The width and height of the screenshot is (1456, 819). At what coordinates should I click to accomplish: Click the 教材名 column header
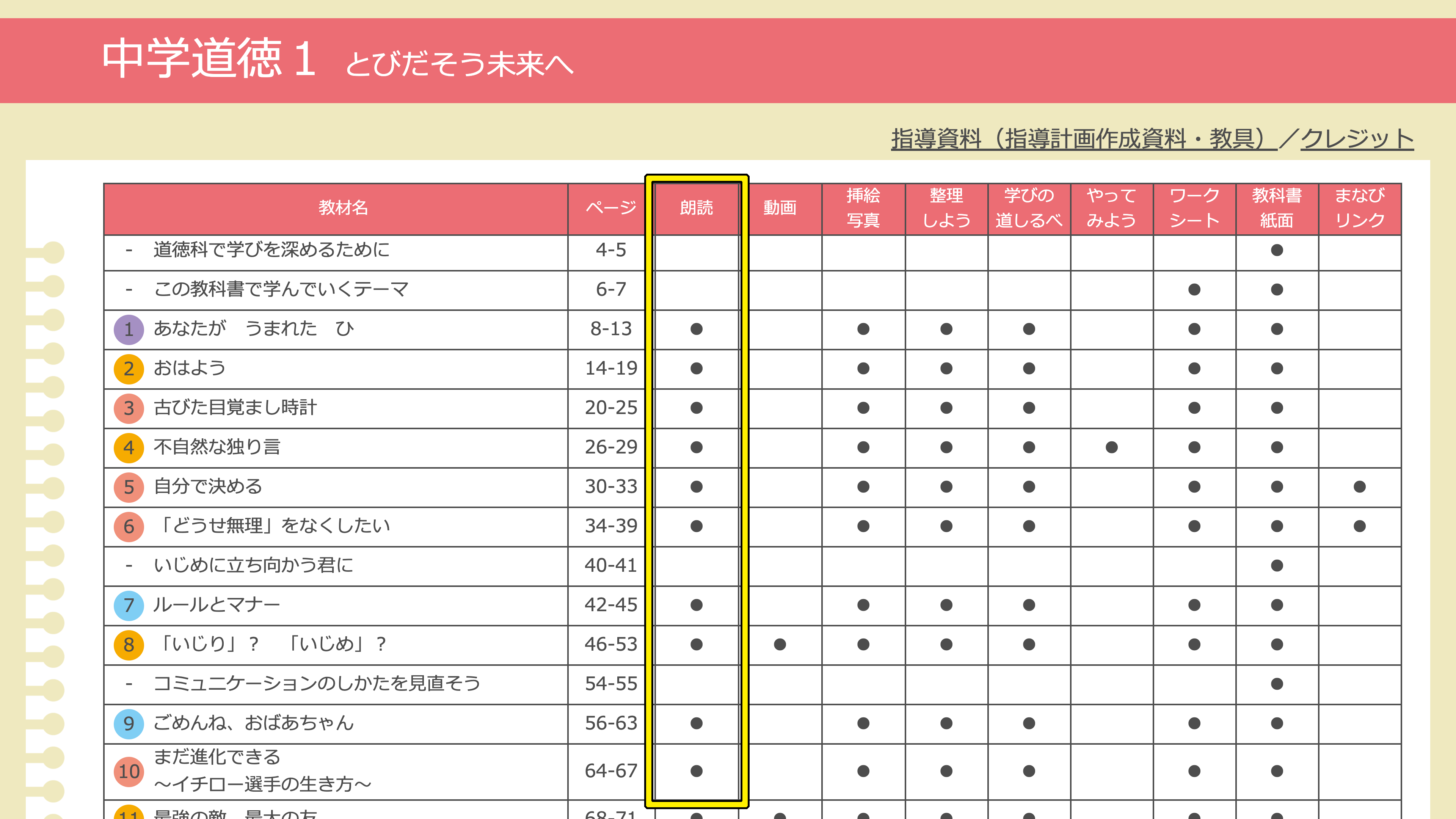(336, 208)
